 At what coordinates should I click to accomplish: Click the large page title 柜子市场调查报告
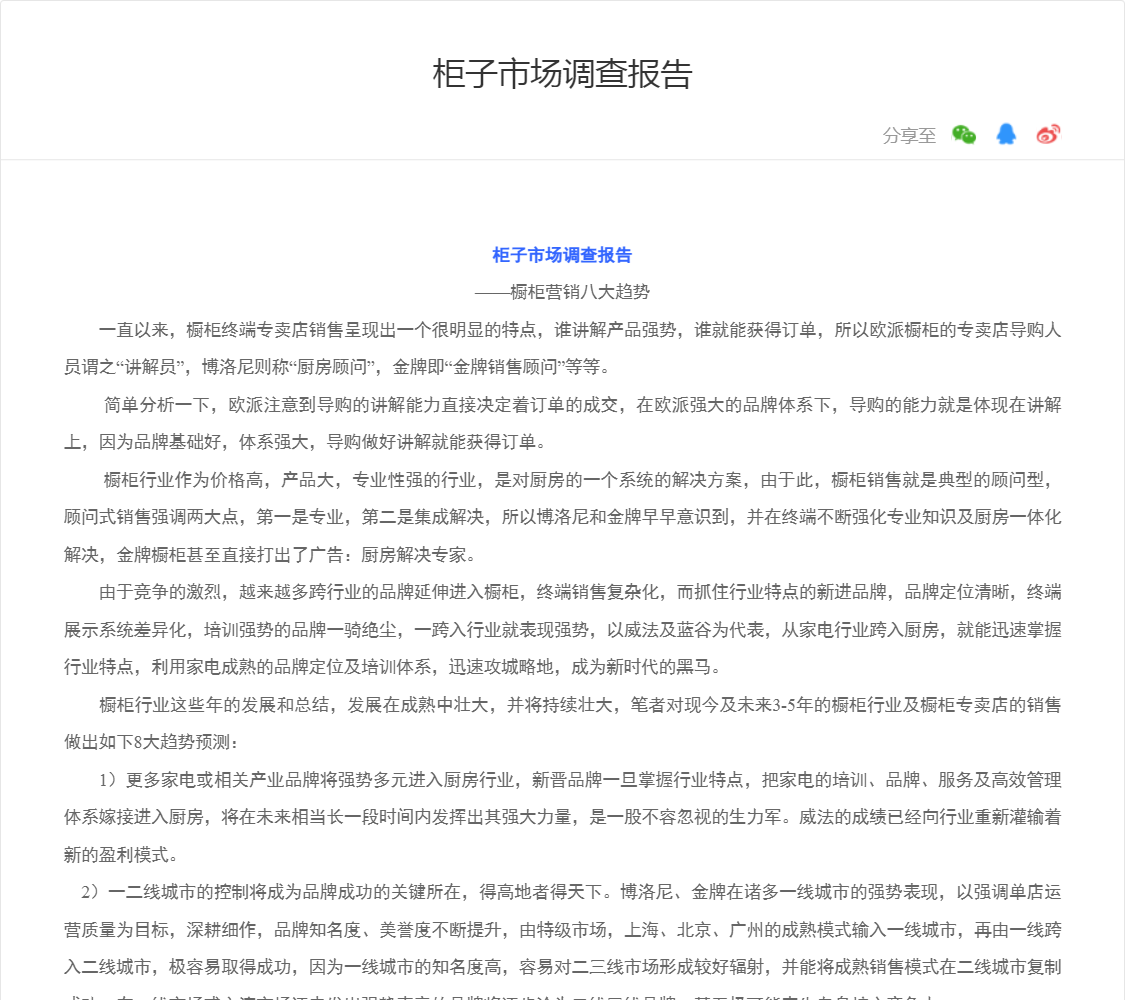562,74
